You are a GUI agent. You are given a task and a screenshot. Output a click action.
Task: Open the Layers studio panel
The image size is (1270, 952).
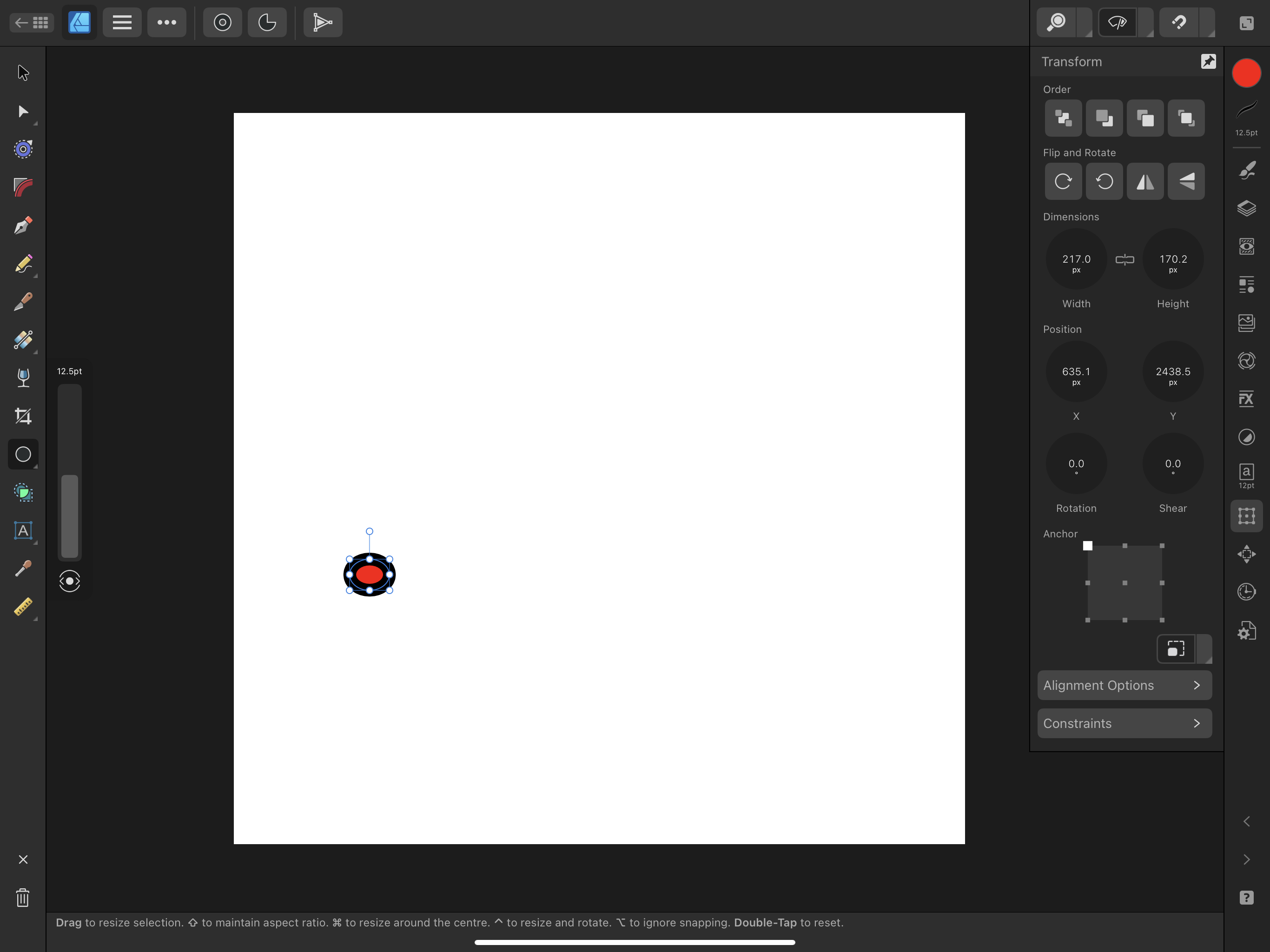click(1246, 208)
